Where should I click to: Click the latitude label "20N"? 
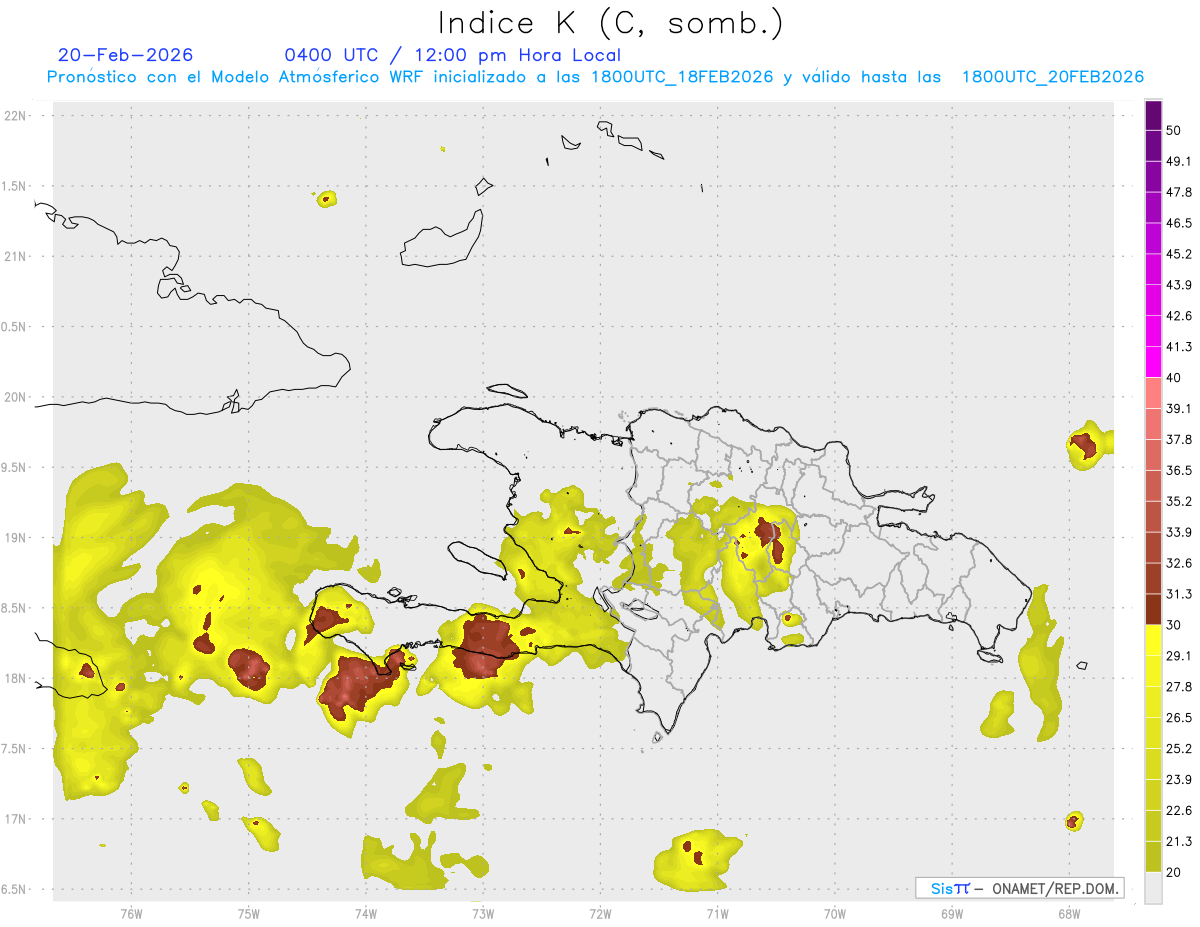coord(16,397)
